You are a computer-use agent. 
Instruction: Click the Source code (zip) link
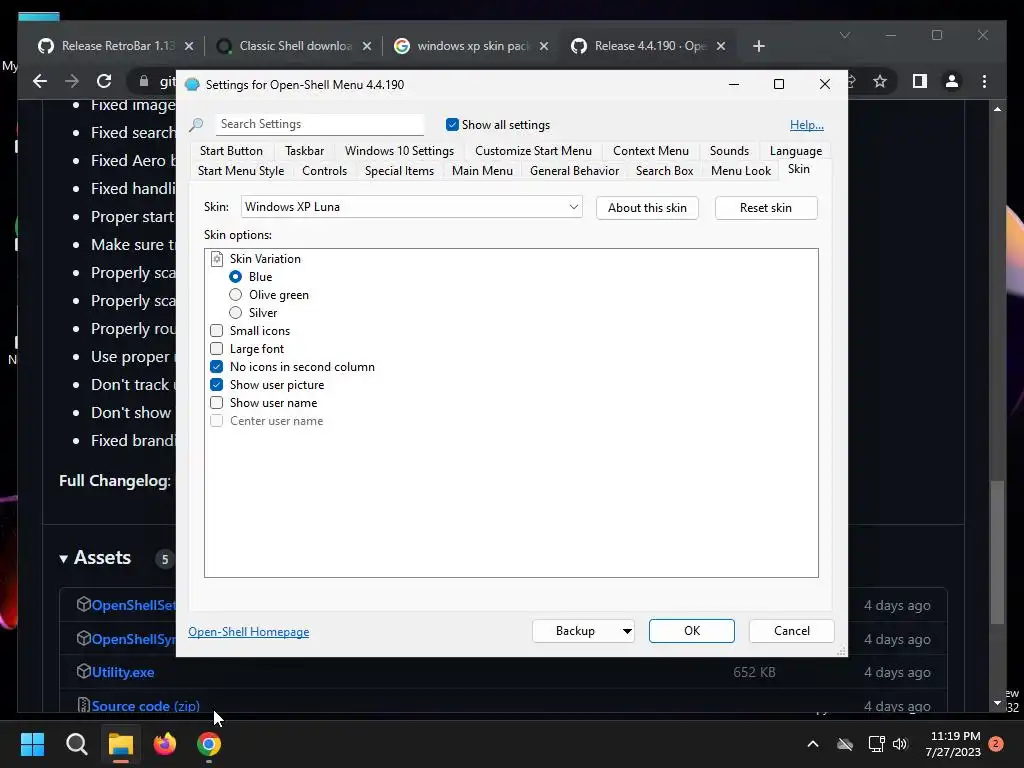146,706
